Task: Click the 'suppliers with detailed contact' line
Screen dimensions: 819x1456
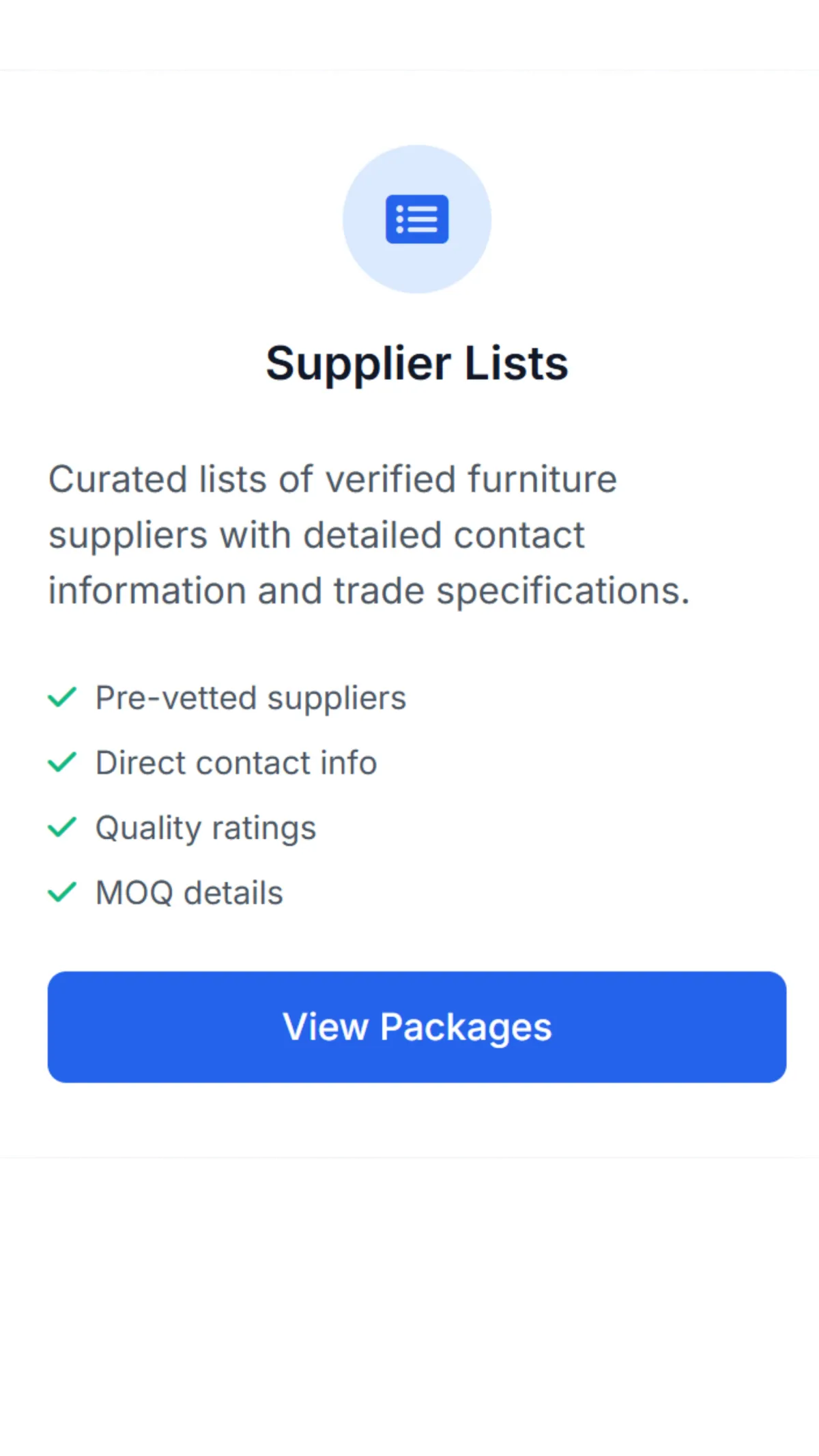Action: coord(316,535)
